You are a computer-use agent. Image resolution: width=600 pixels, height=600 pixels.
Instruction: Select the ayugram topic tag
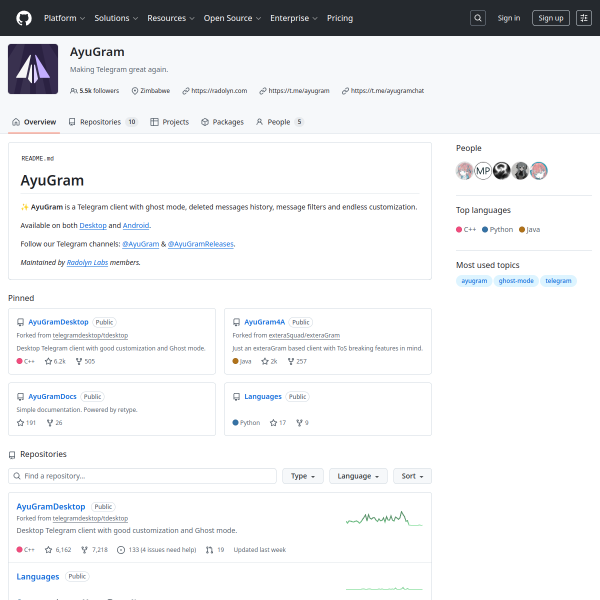pos(474,280)
